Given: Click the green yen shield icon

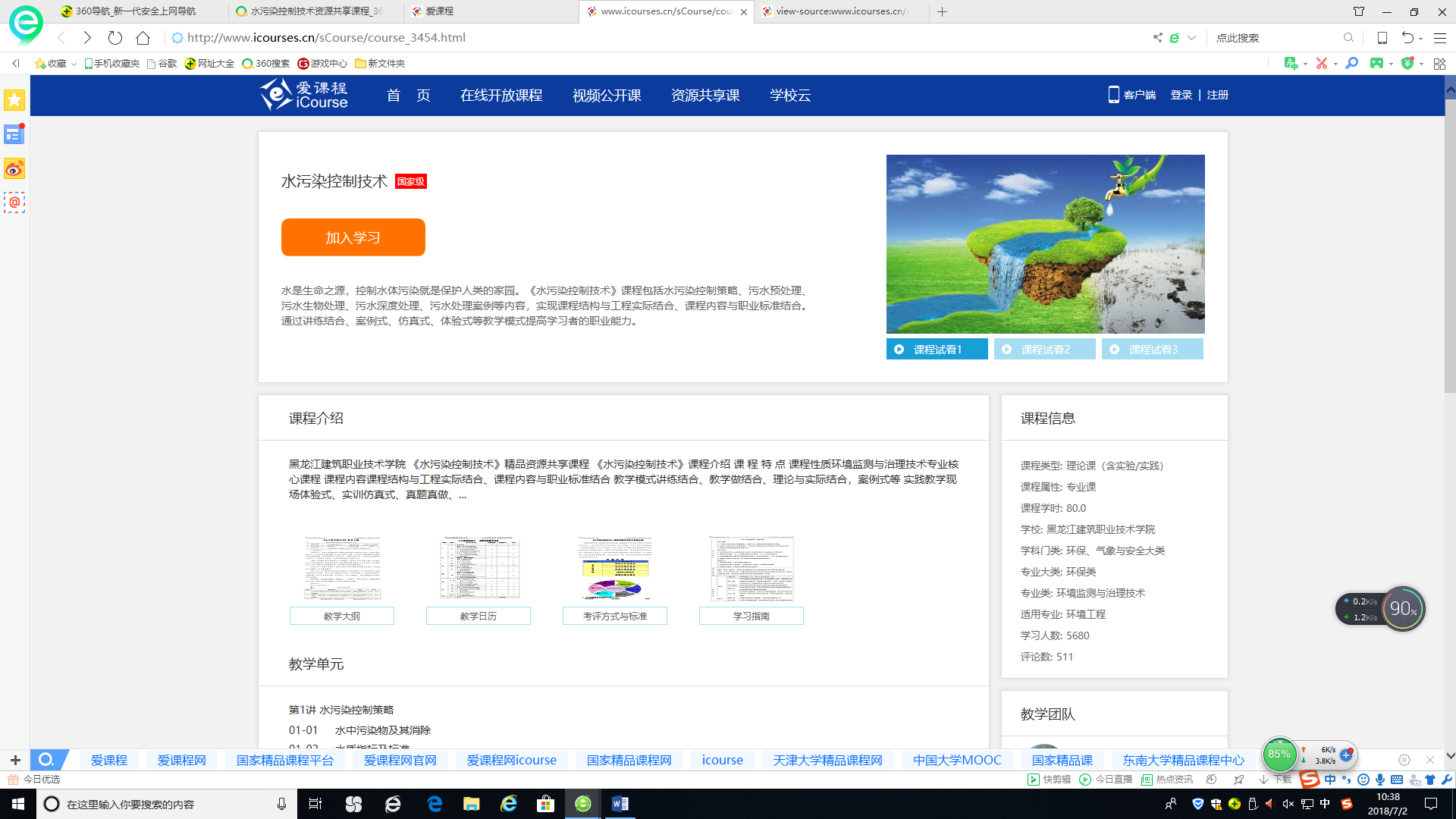Looking at the screenshot, I should tap(1407, 63).
